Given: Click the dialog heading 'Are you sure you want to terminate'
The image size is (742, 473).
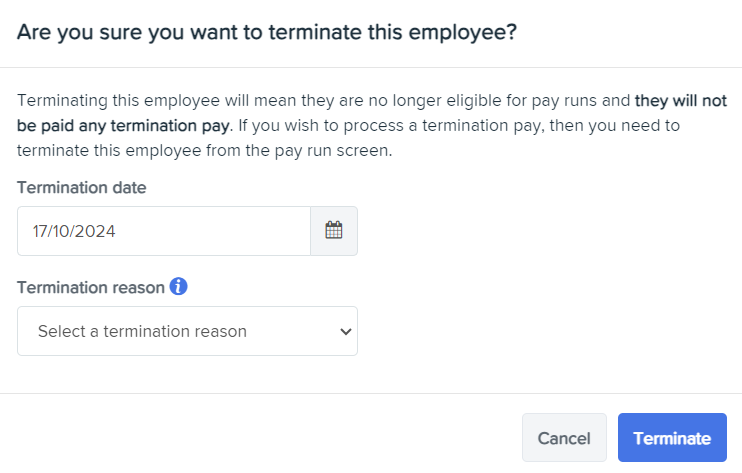Looking at the screenshot, I should 267,33.
